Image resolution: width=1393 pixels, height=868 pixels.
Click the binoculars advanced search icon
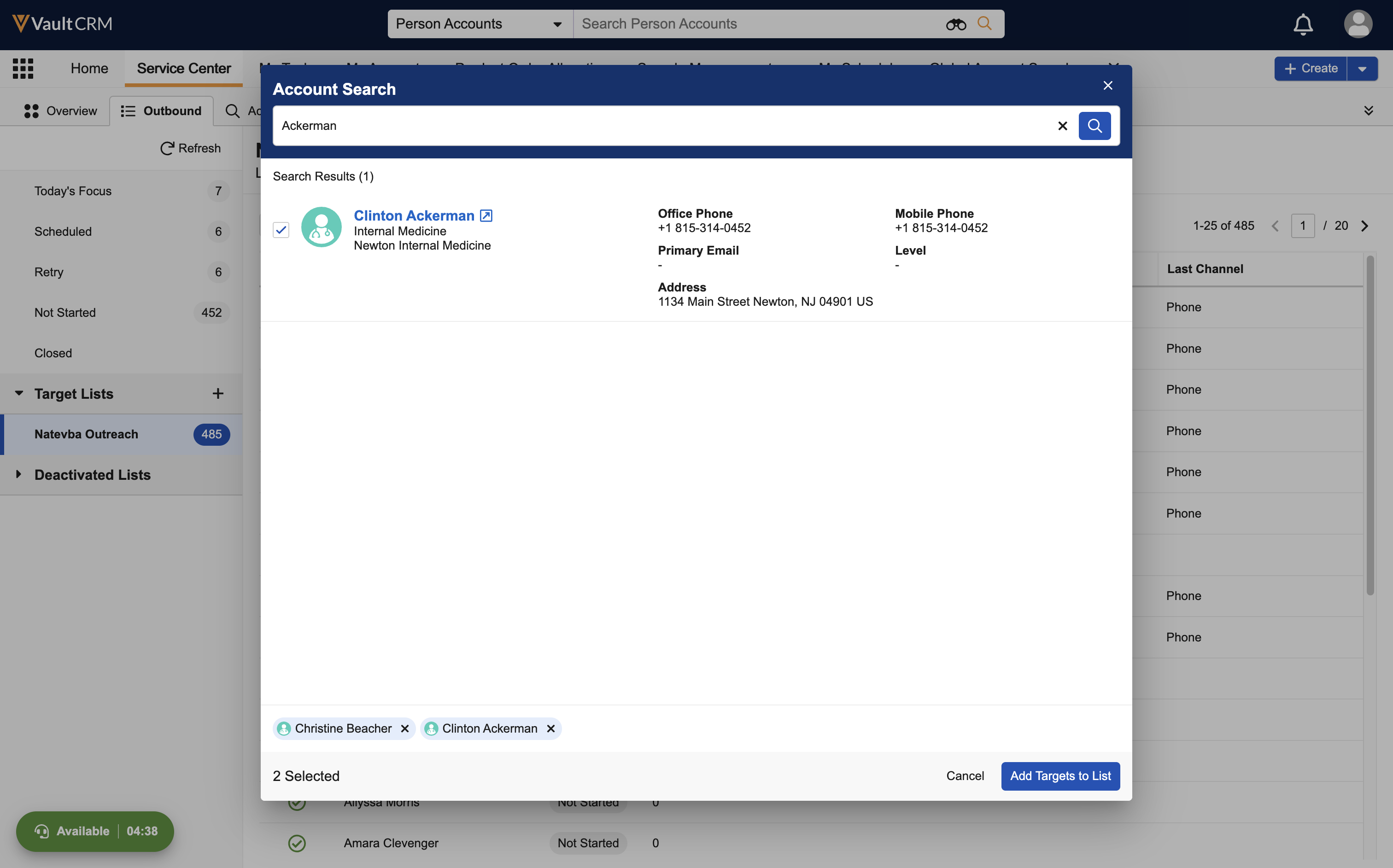click(x=955, y=24)
